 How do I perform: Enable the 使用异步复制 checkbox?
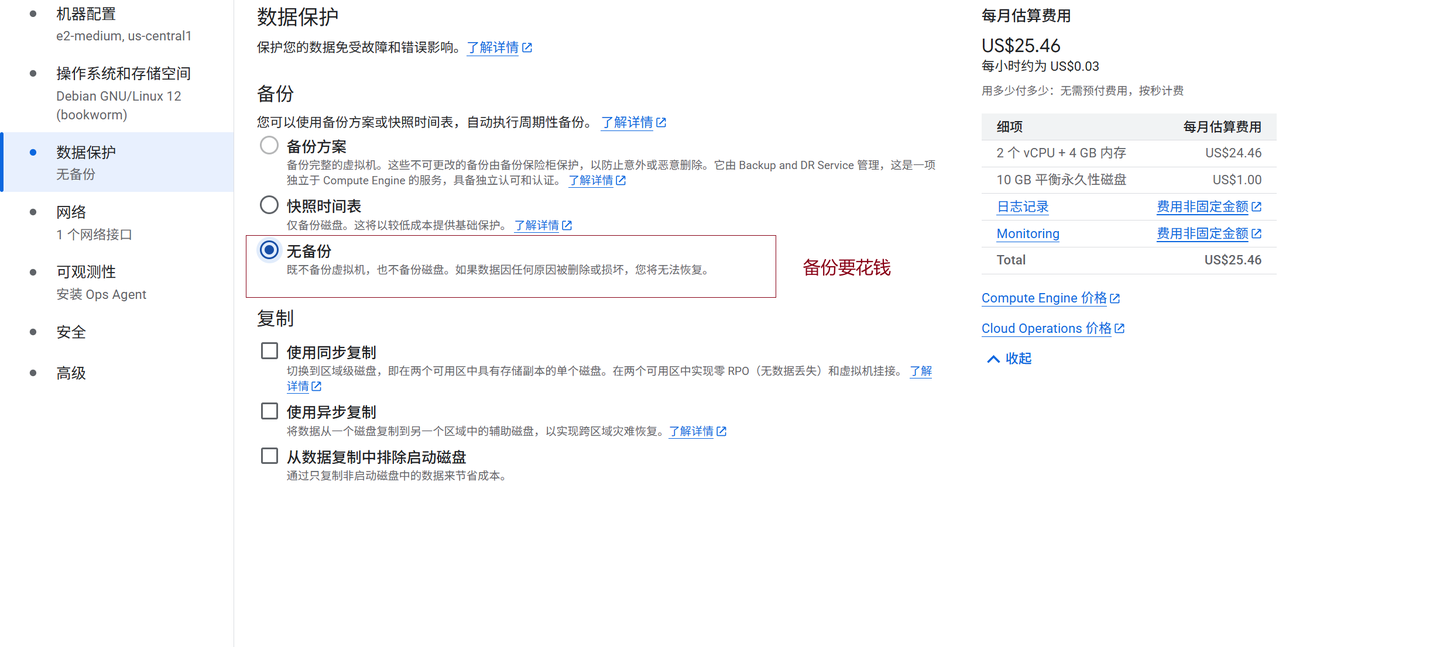point(269,411)
